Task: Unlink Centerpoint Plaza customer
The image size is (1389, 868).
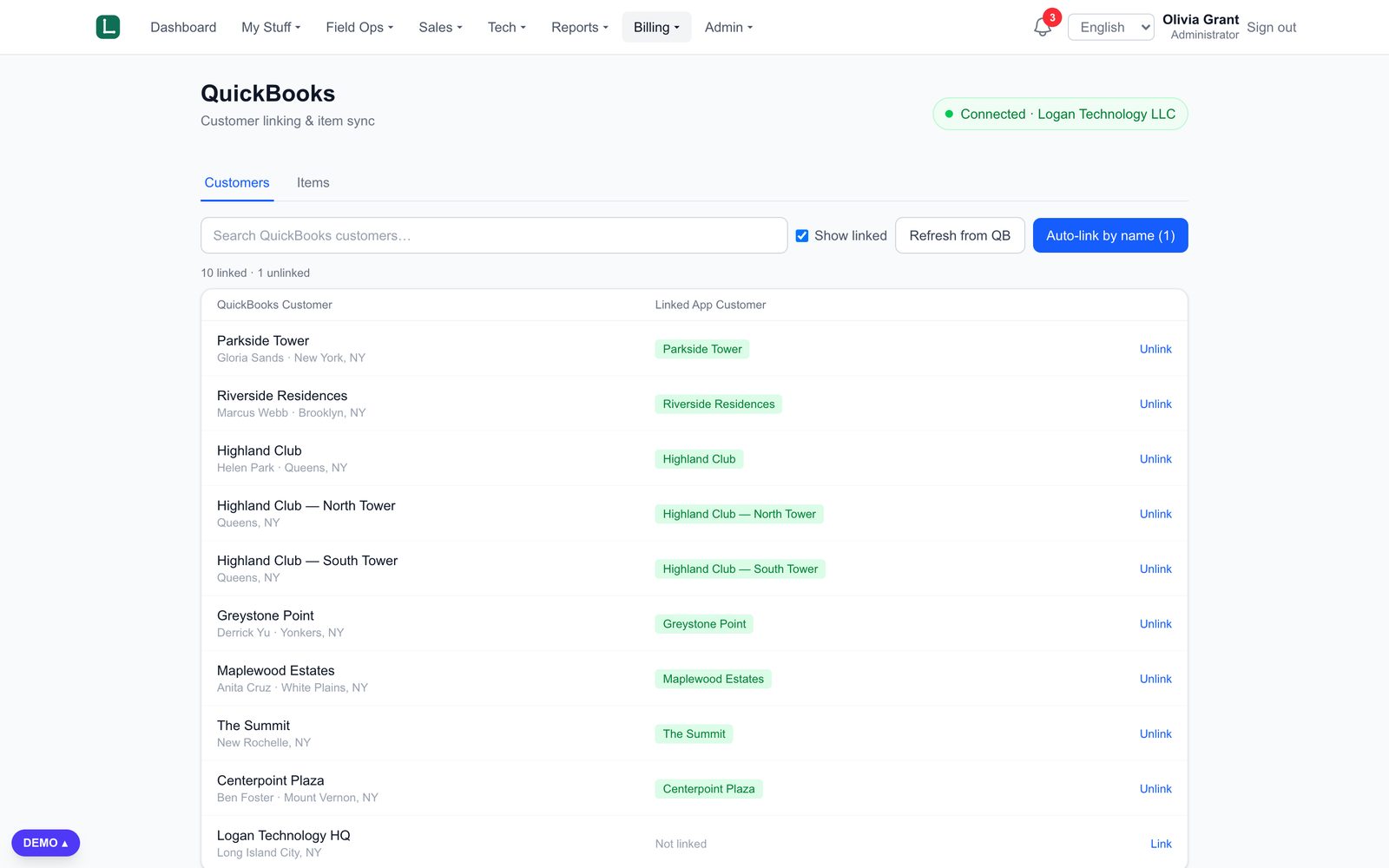Action: [1155, 789]
